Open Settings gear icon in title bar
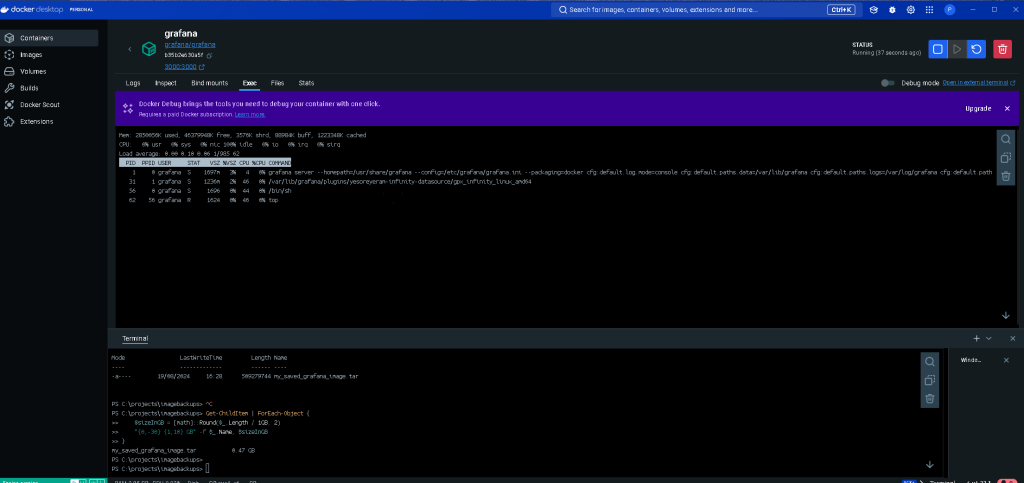This screenshot has height=483, width=1024. (x=911, y=10)
